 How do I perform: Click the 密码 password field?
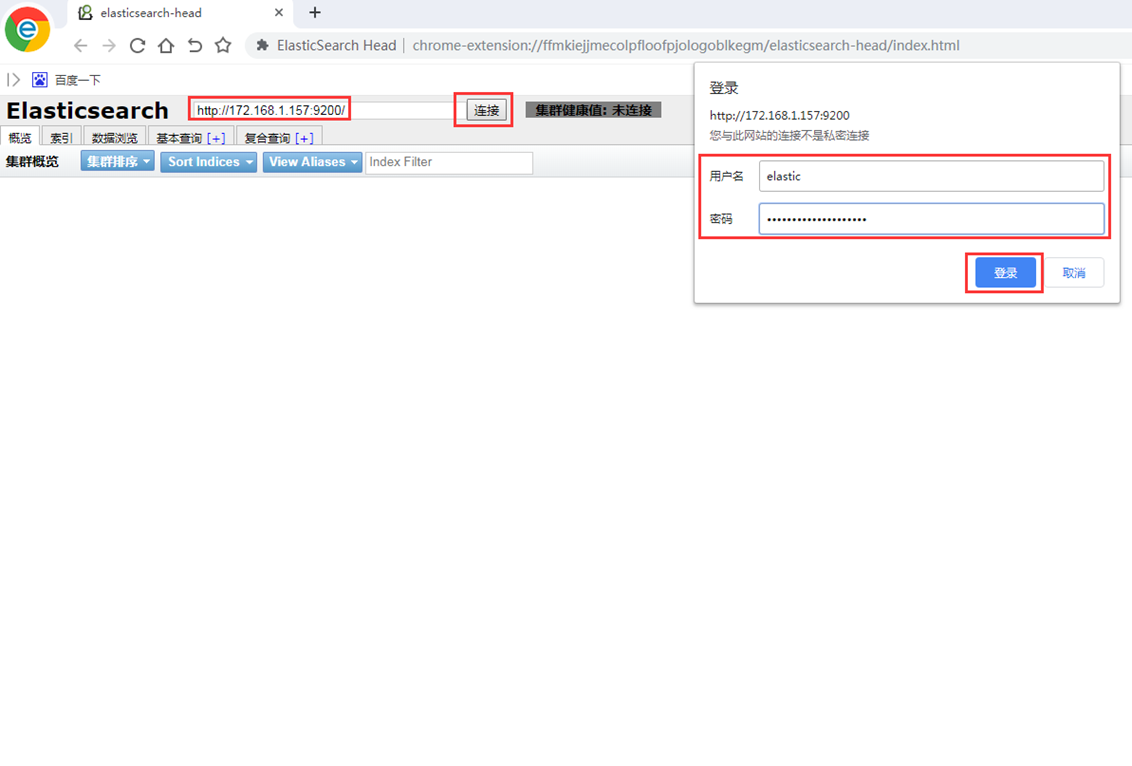[931, 219]
